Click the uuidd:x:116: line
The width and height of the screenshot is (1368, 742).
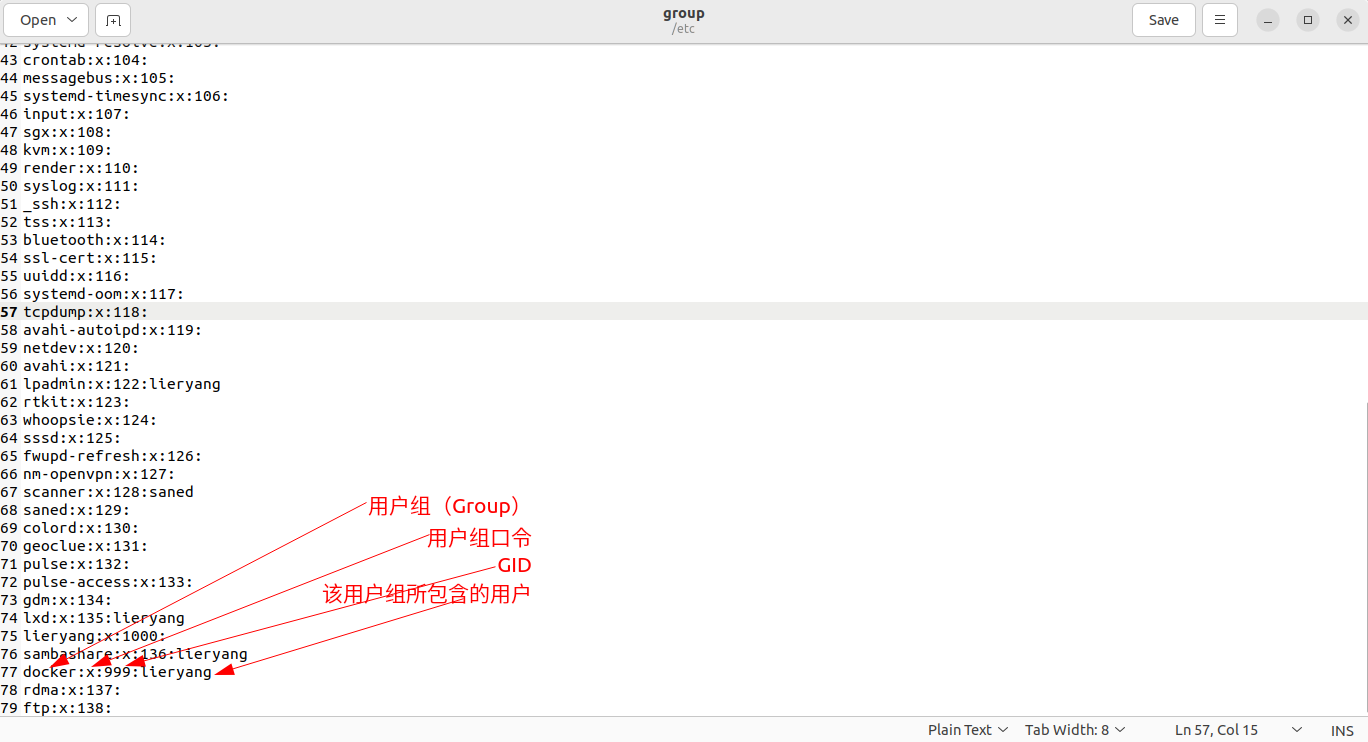(76, 276)
